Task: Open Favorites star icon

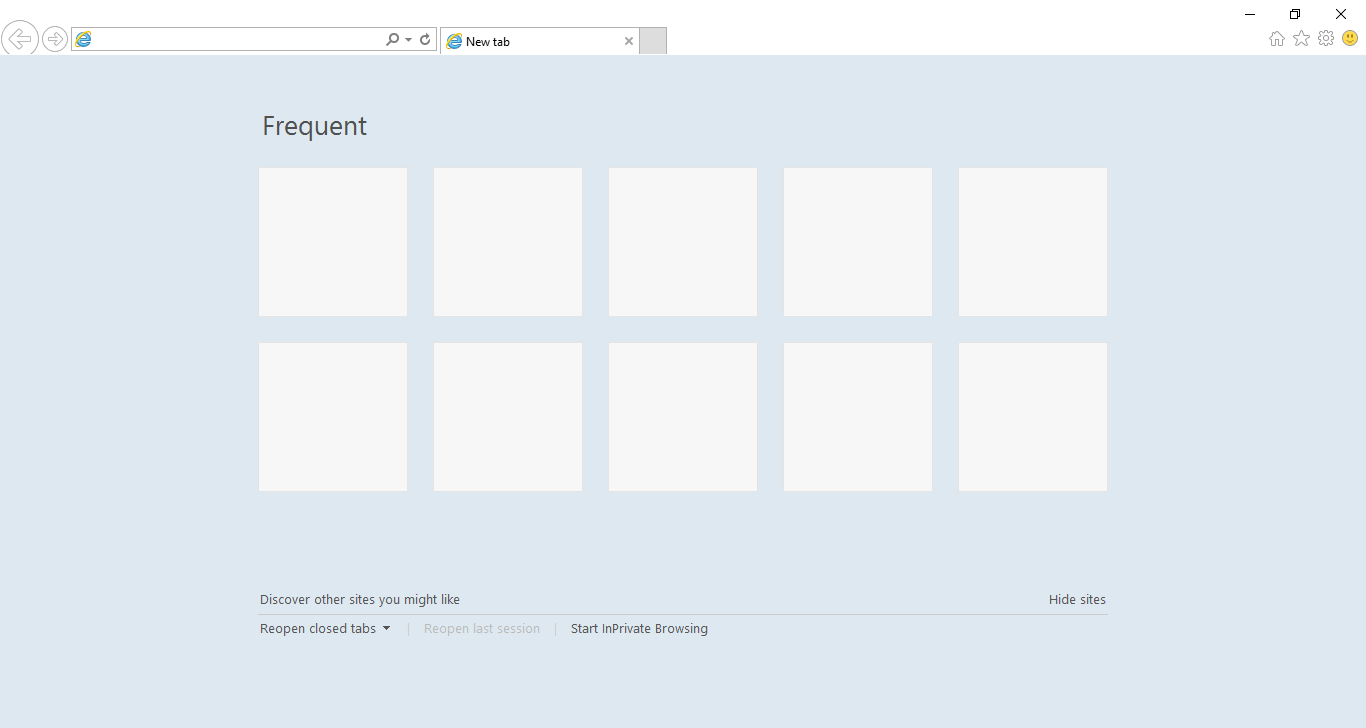Action: (x=1301, y=38)
